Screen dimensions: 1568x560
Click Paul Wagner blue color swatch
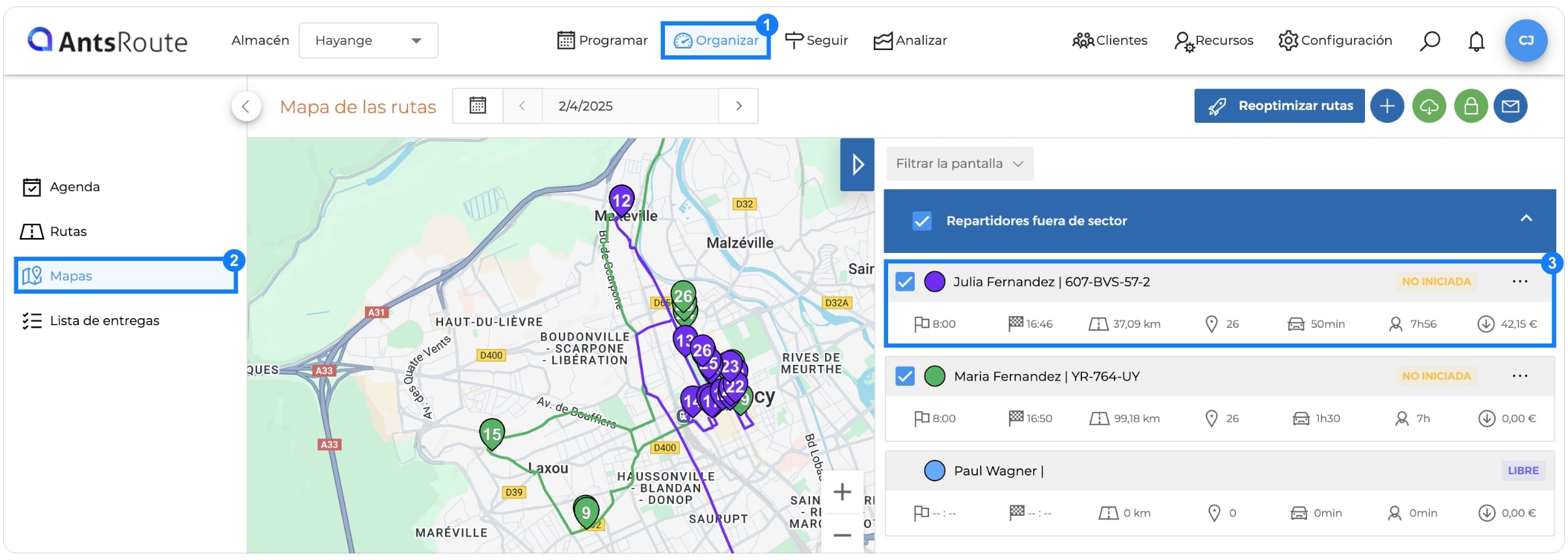pyautogui.click(x=934, y=470)
